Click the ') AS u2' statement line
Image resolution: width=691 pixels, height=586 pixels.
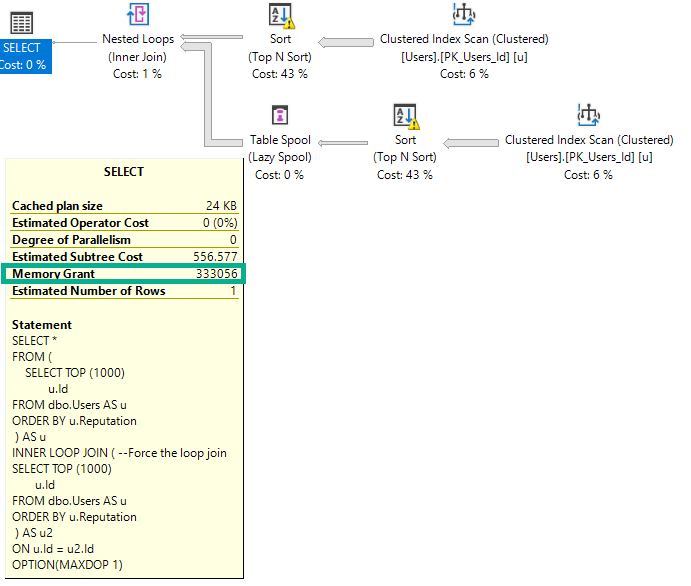coord(33,533)
